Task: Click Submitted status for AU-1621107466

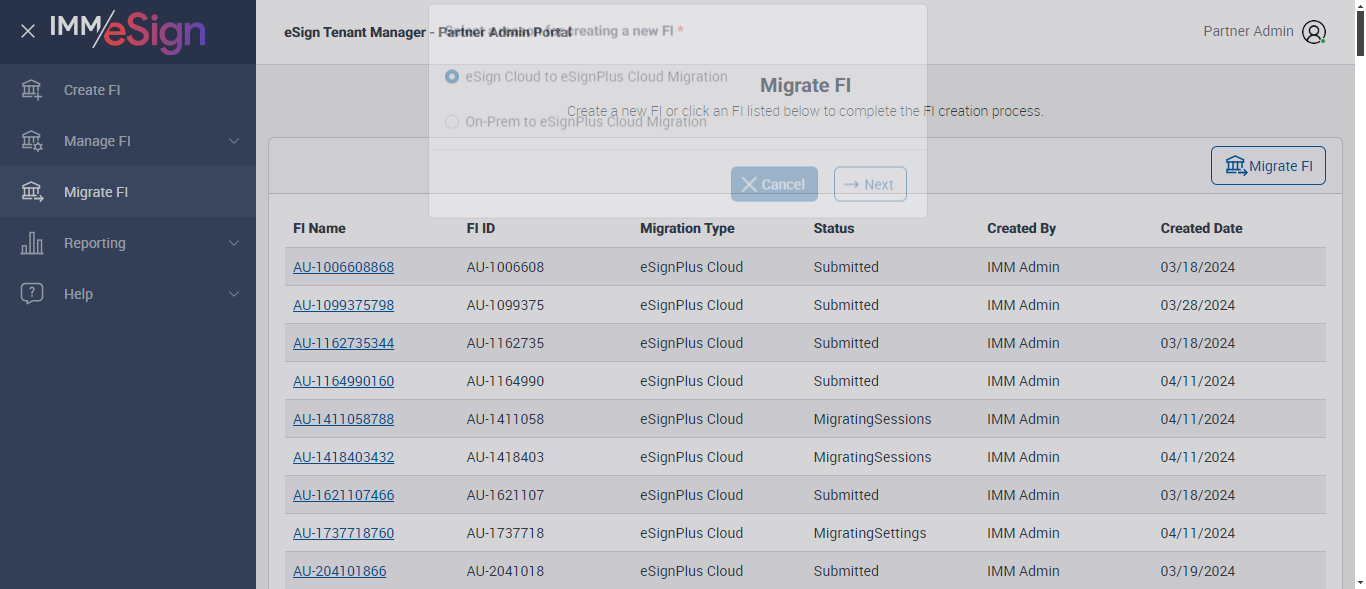Action: [846, 495]
